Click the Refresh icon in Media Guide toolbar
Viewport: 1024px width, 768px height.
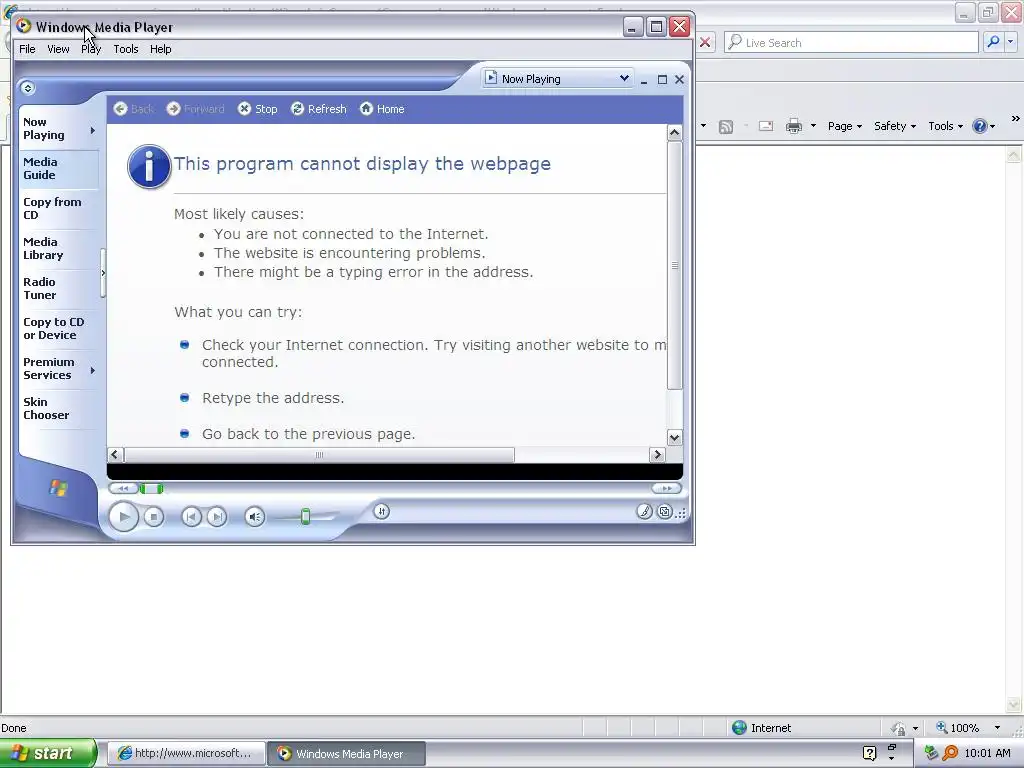(297, 108)
